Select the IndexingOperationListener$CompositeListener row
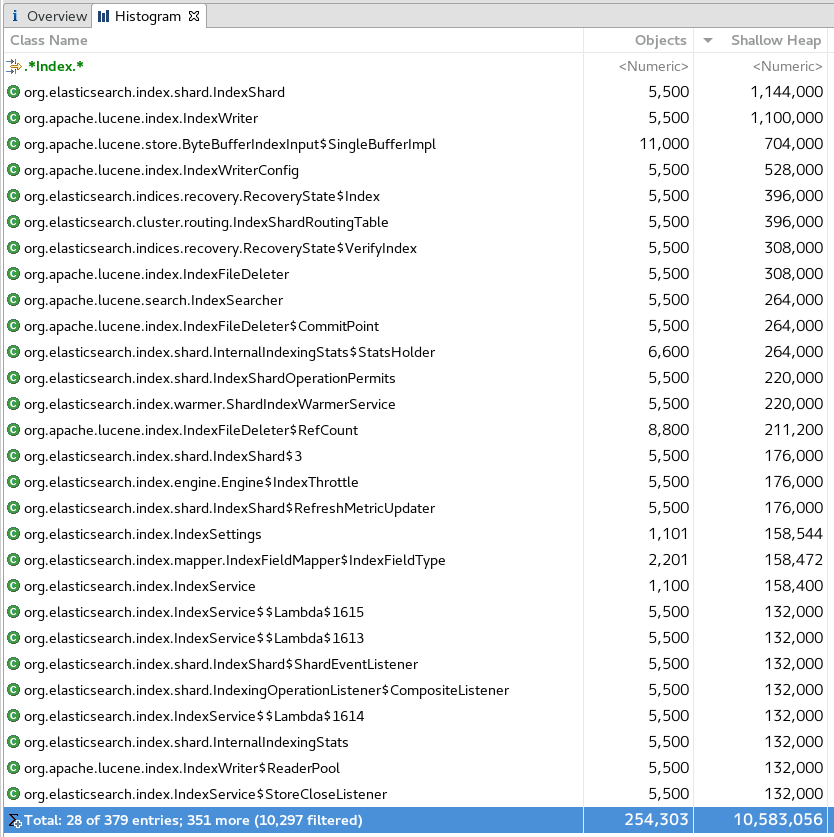The image size is (834, 837). point(416,690)
